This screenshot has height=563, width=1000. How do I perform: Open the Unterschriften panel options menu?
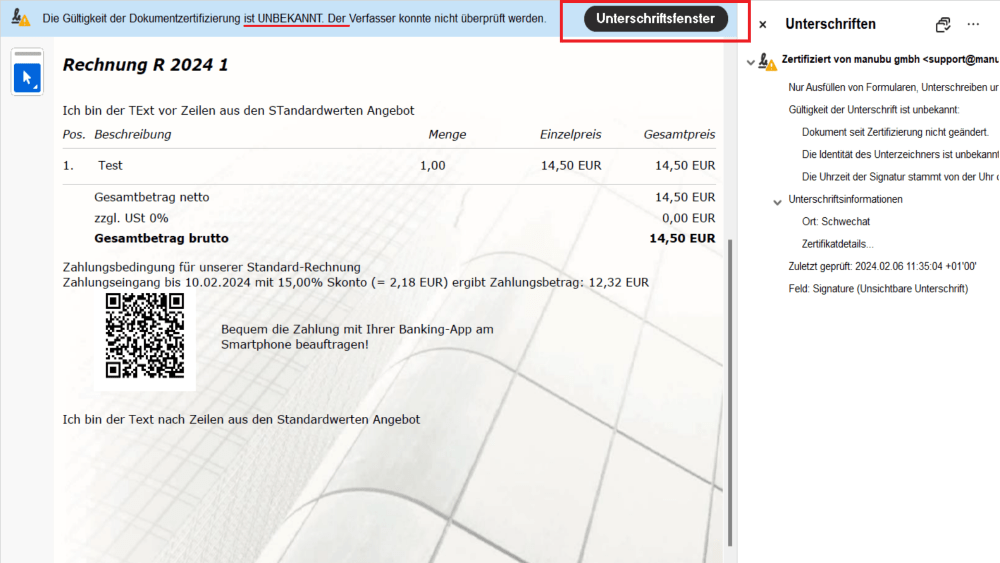(973, 24)
